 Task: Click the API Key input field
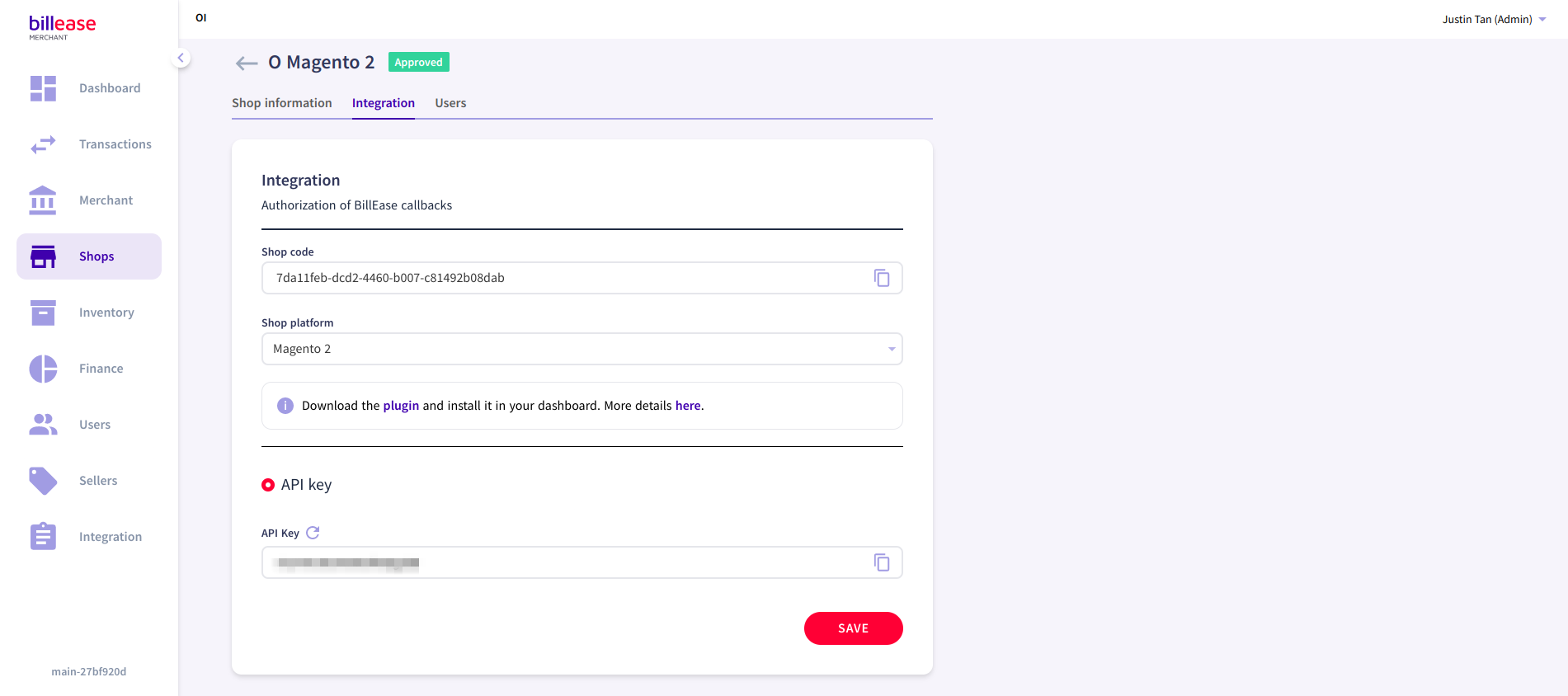[x=582, y=562]
